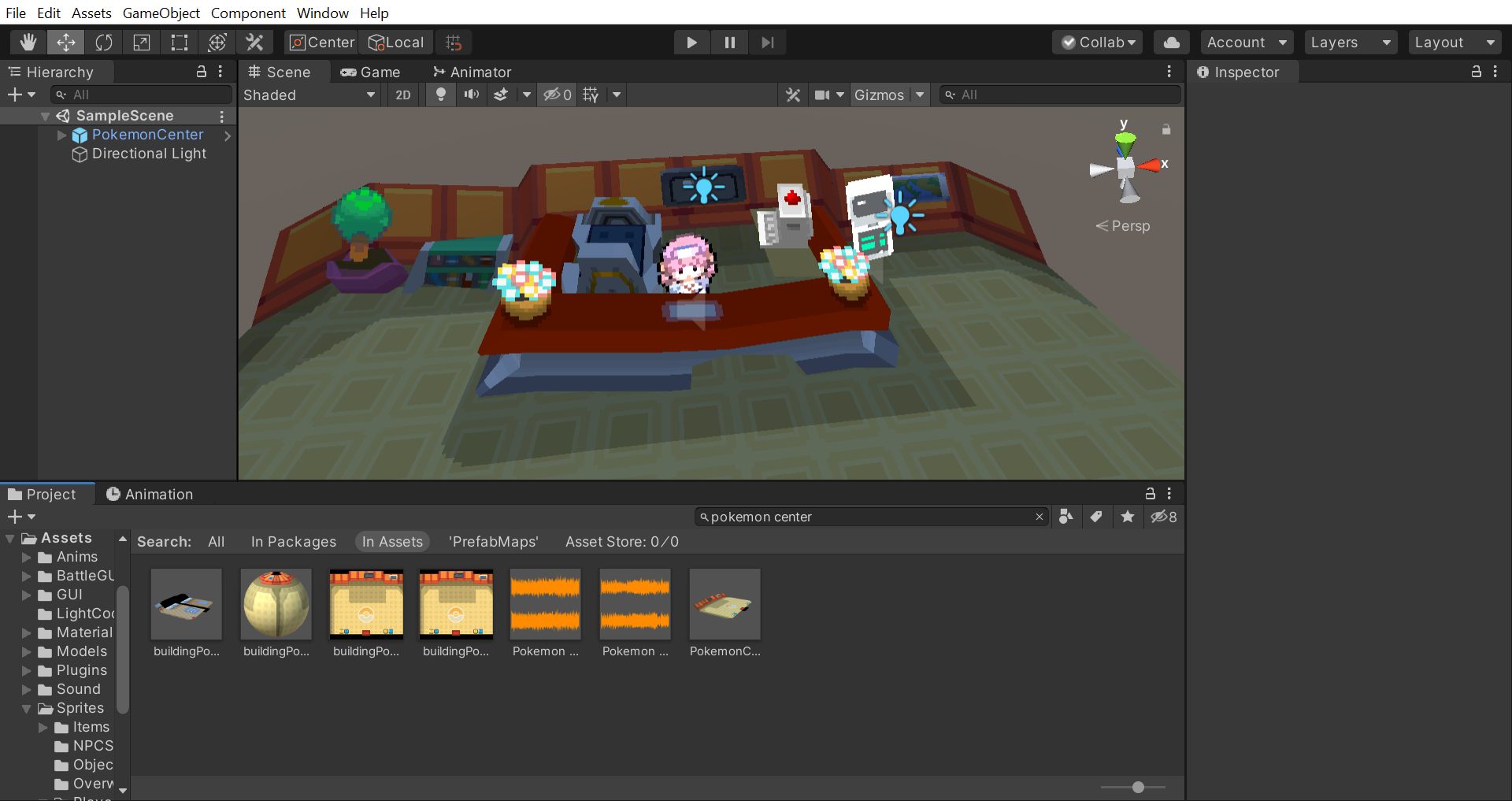
Task: Expand the PokemonCenter object
Action: pyautogui.click(x=61, y=135)
